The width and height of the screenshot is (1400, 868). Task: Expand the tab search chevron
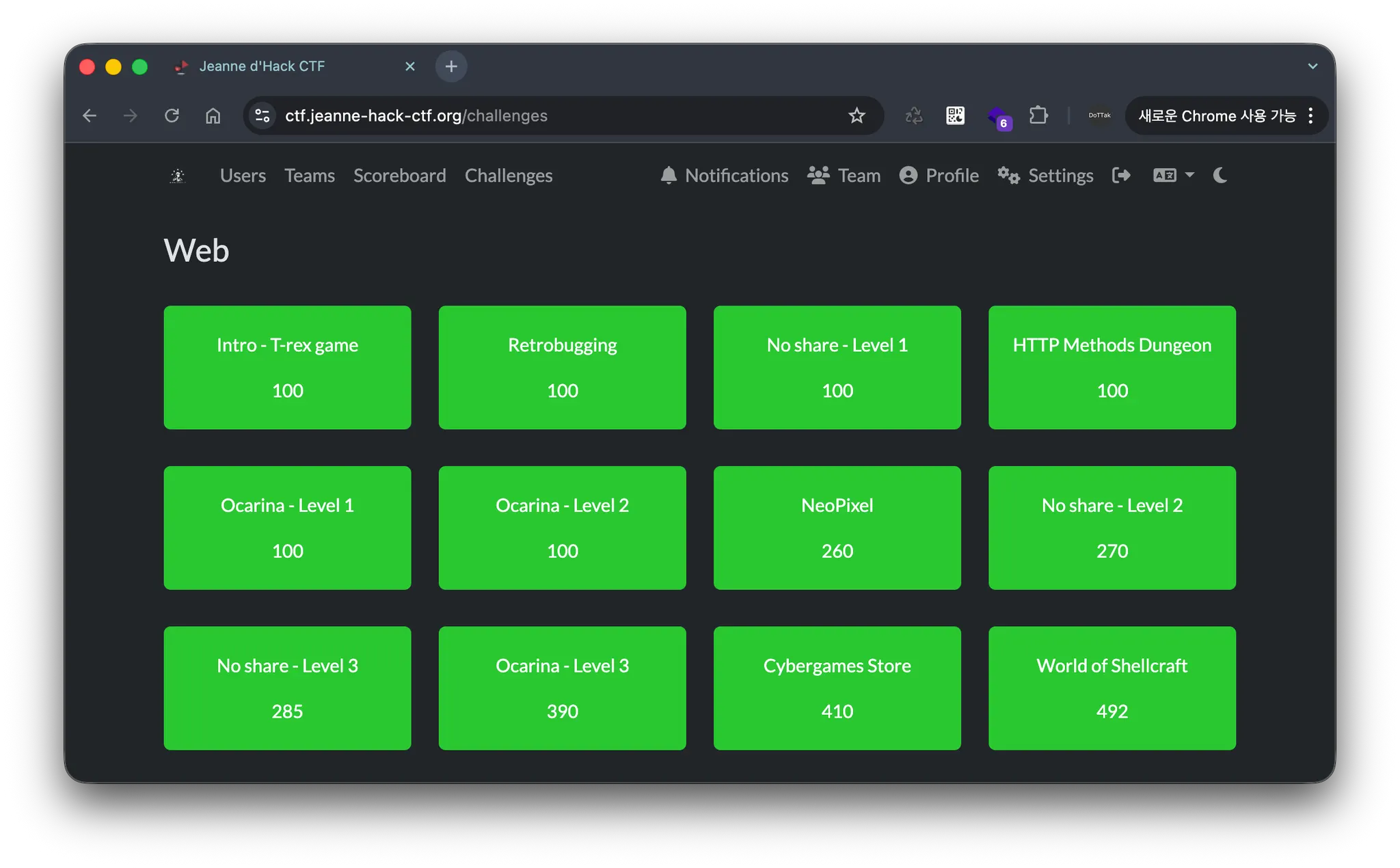(1312, 66)
